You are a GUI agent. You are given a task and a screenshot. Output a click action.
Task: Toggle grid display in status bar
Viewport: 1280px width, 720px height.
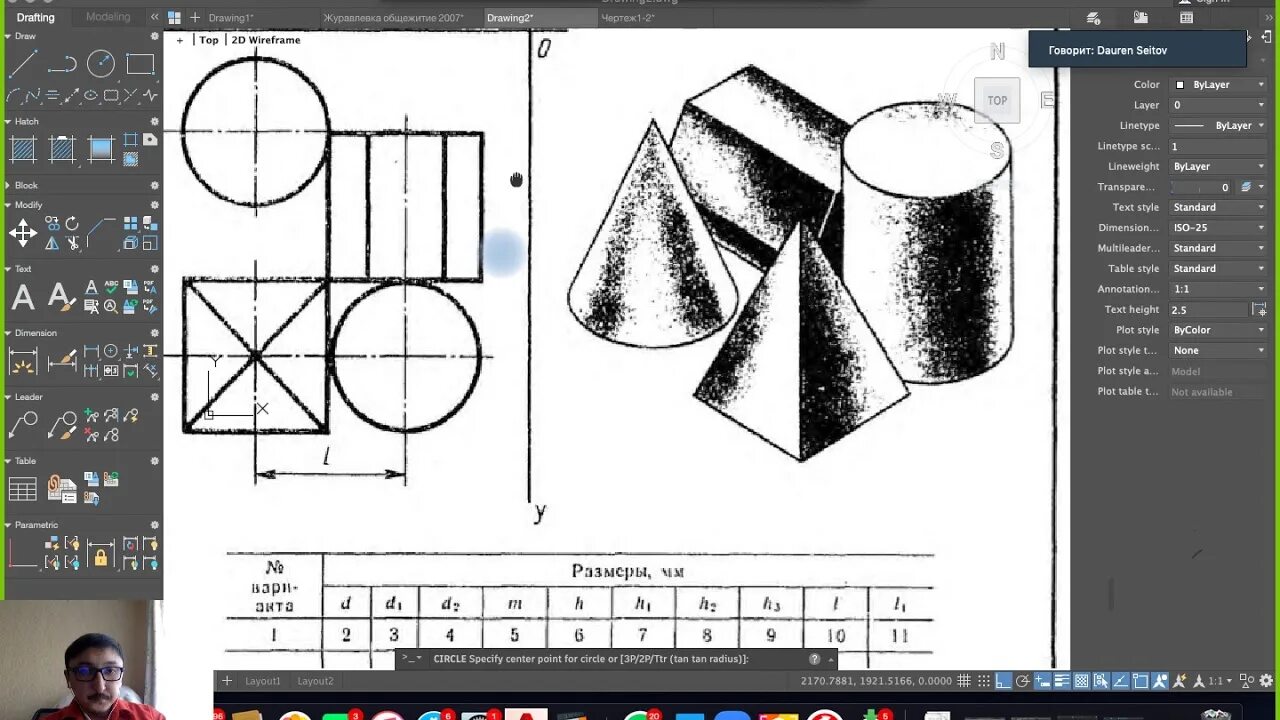coord(964,681)
